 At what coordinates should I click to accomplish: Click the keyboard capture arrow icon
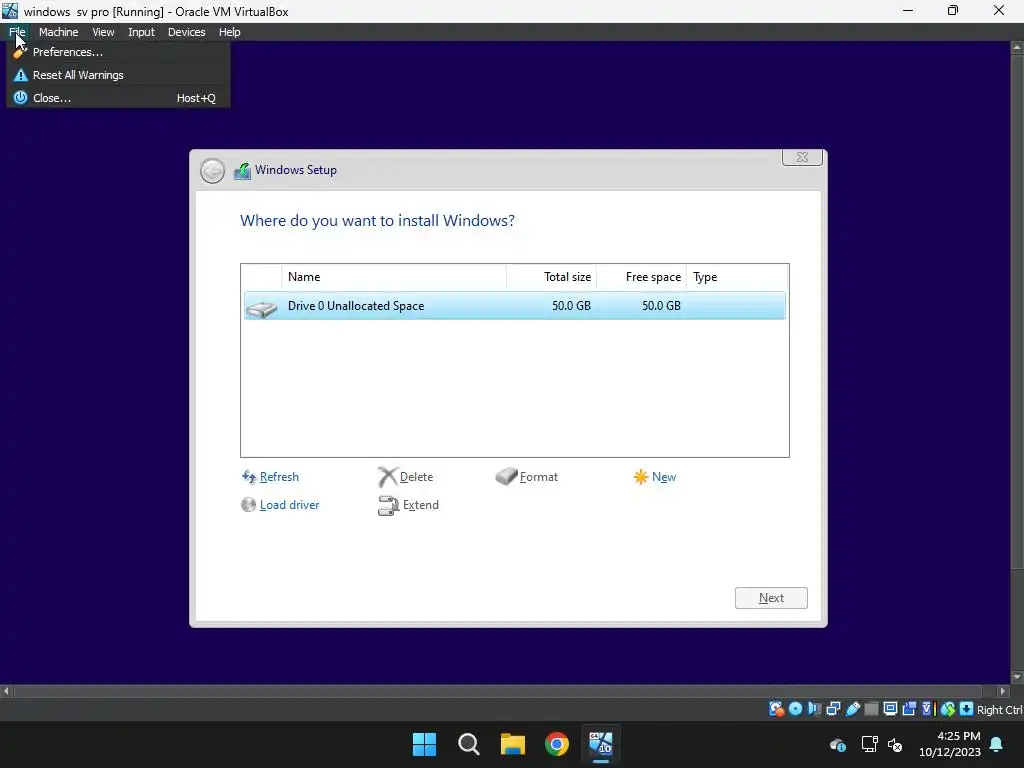click(x=967, y=709)
